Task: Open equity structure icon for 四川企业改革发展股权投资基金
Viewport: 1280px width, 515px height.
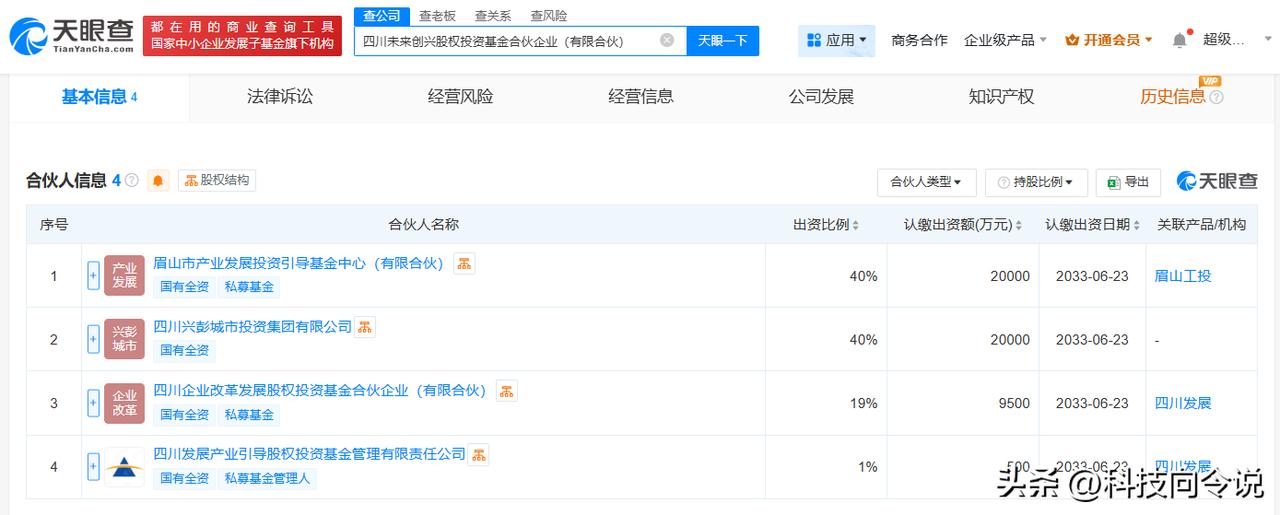Action: click(507, 390)
